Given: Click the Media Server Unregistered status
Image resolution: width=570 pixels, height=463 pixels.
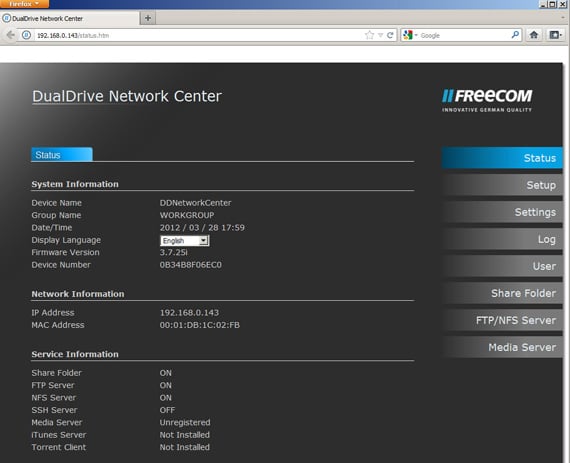Looking at the screenshot, I should point(185,422).
